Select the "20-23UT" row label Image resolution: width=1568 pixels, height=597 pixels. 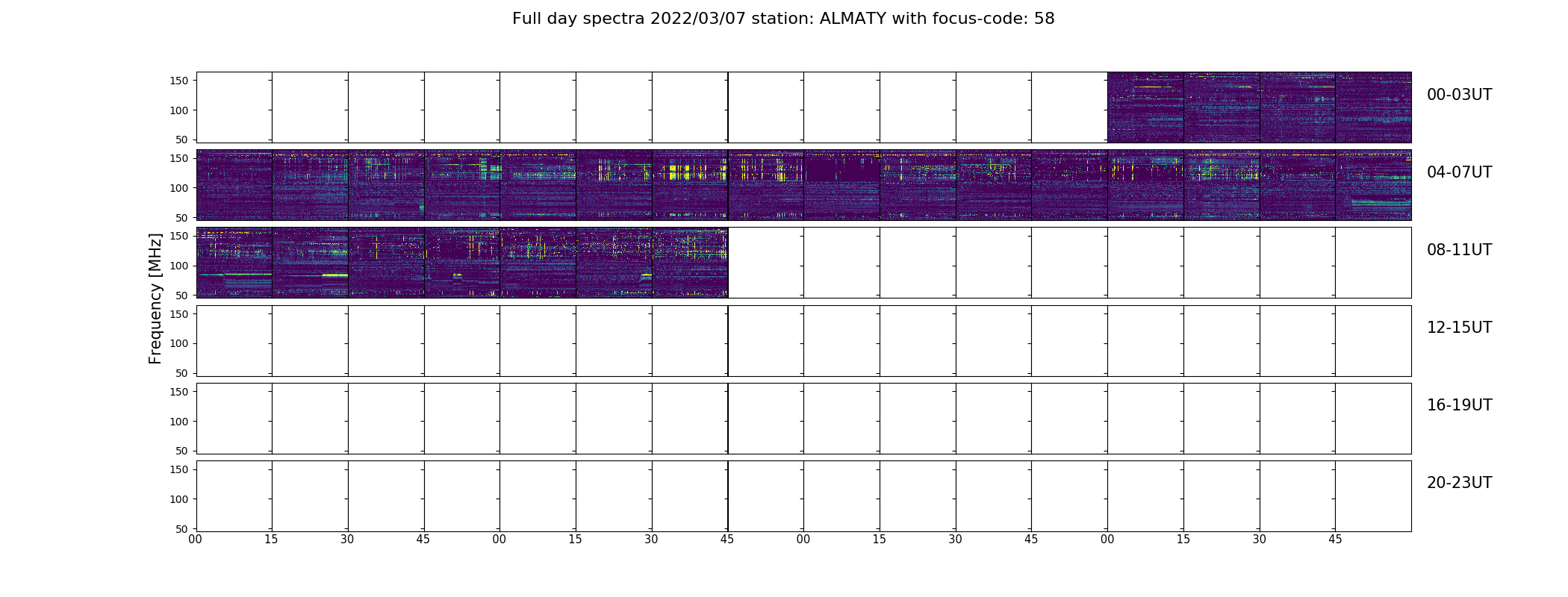tap(1459, 483)
